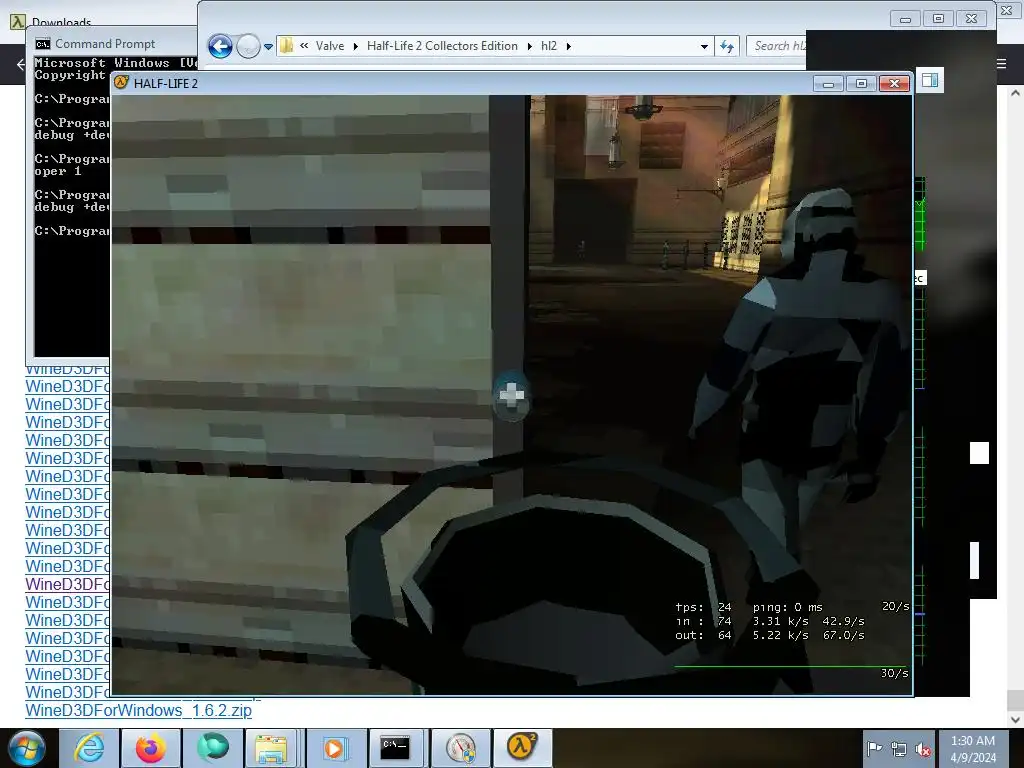Open Command Prompt window system menu icon

[x=42, y=44]
